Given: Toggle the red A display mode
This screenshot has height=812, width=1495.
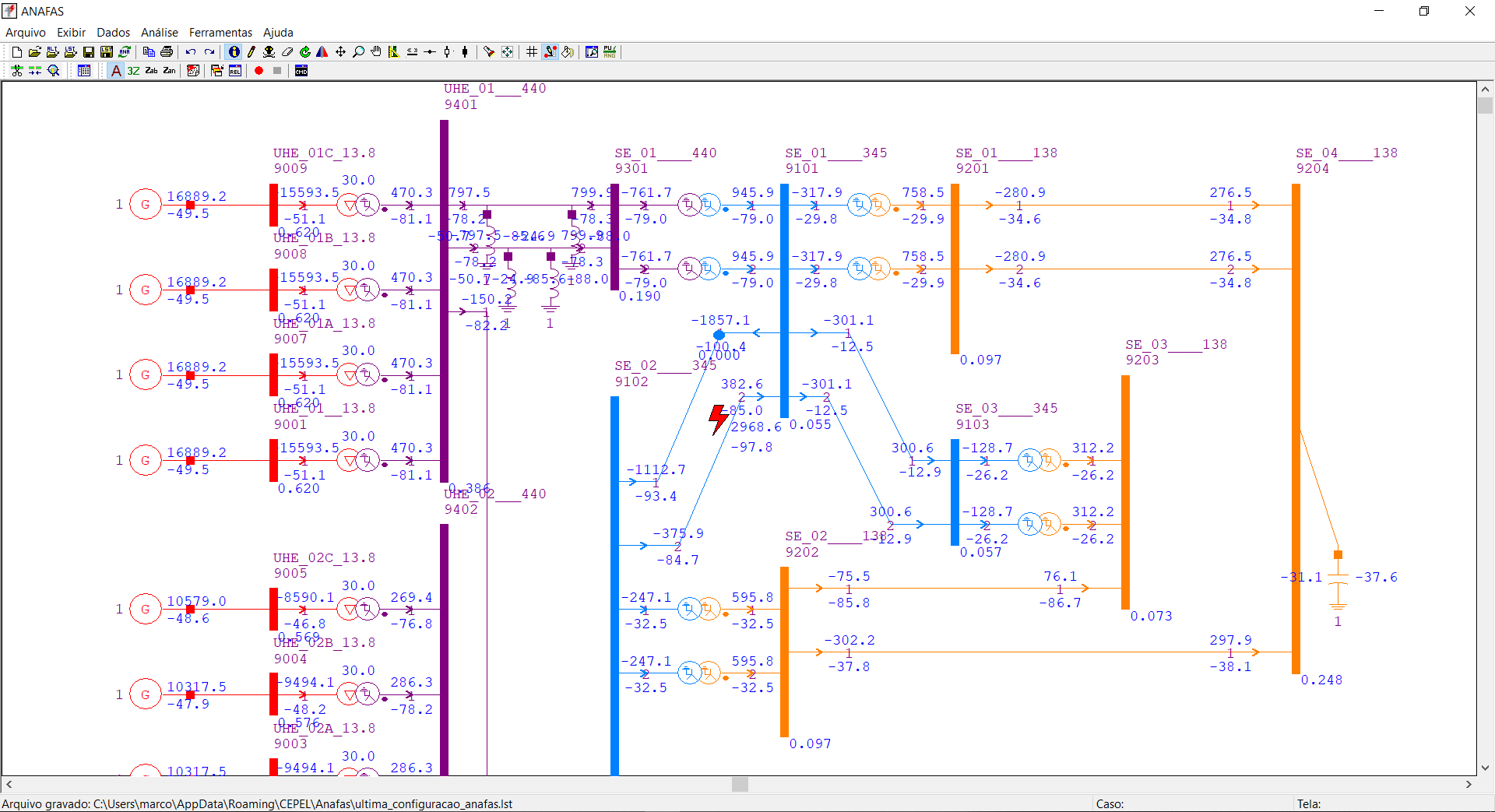Looking at the screenshot, I should tap(116, 71).
